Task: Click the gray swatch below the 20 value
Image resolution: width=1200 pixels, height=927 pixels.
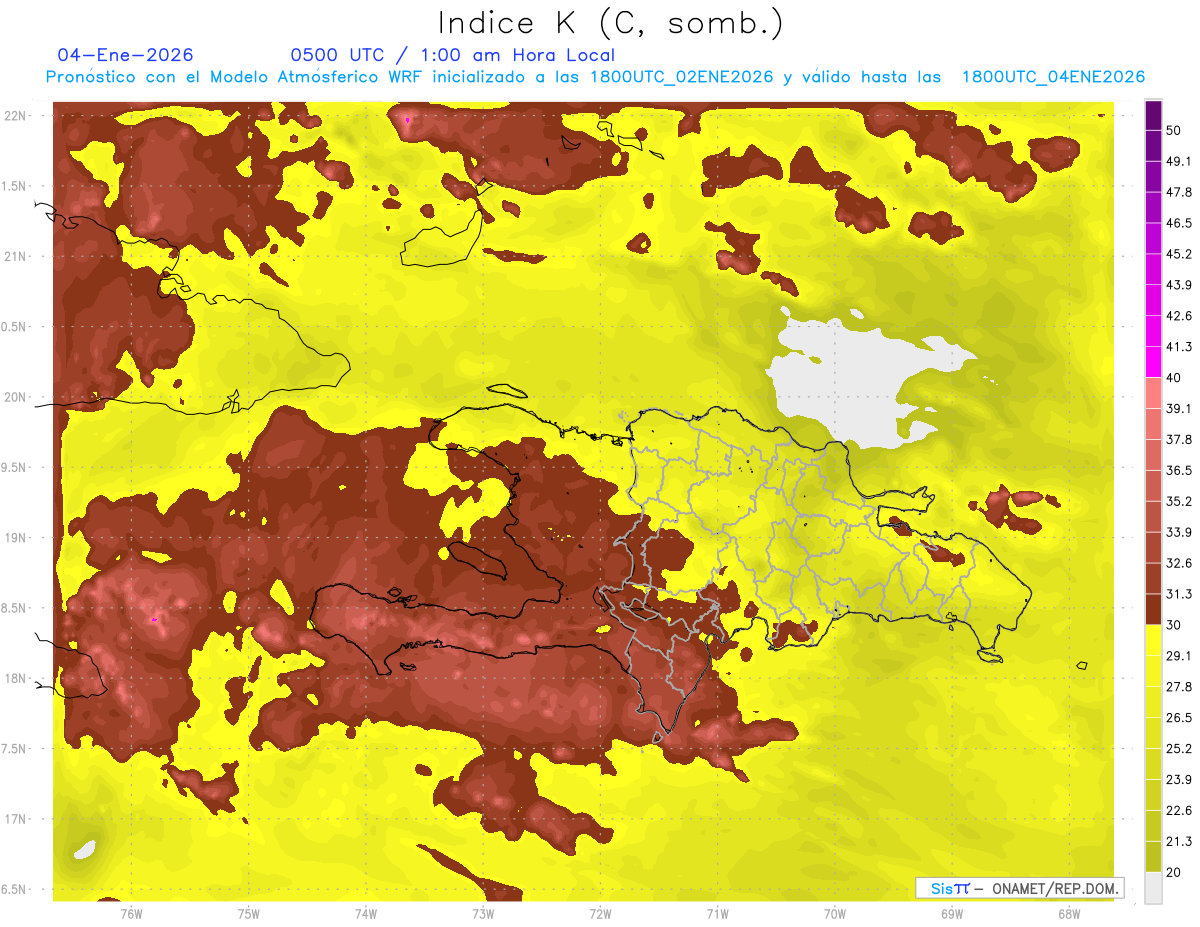Action: (x=1153, y=887)
